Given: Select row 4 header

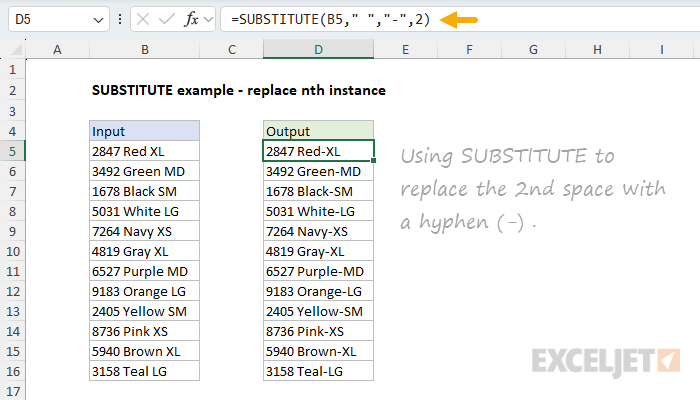Looking at the screenshot, I should pos(12,131).
